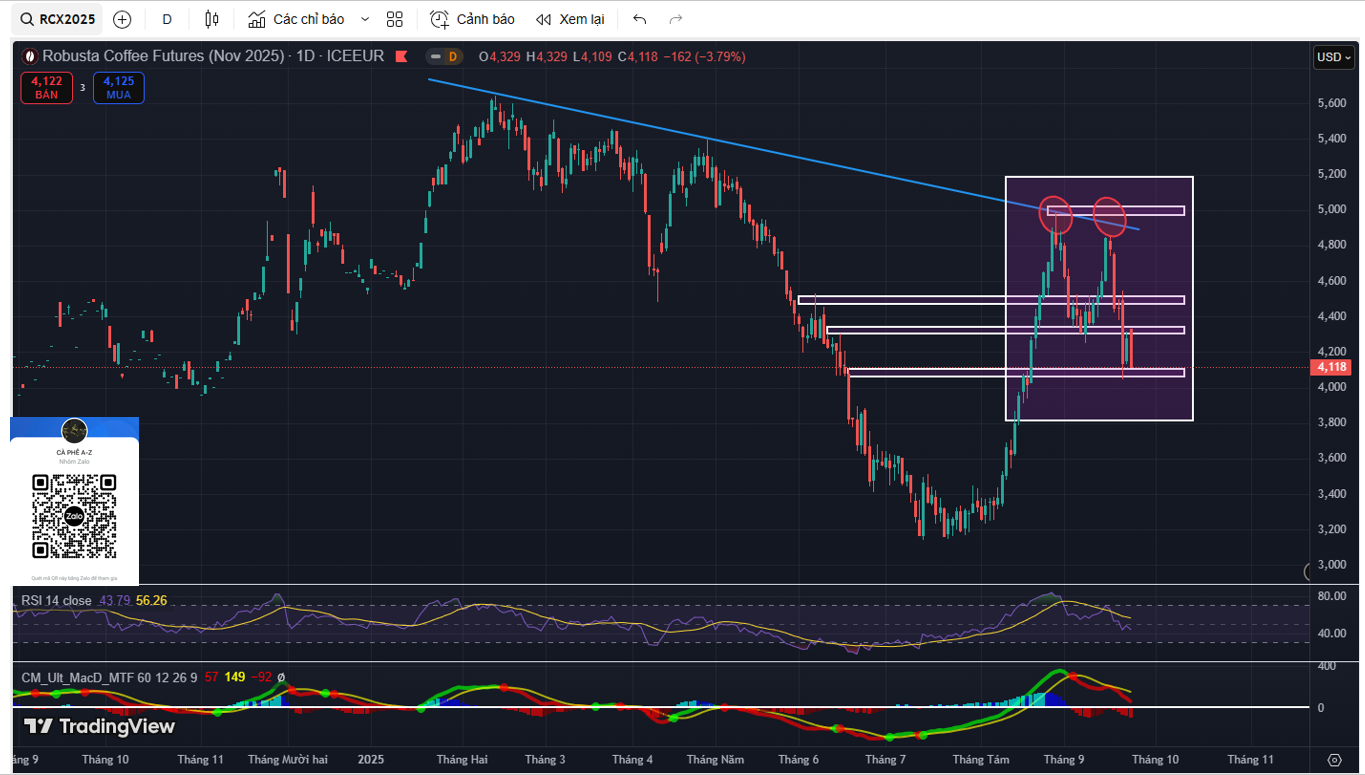This screenshot has width=1365, height=775.
Task: Click the TradingView logo
Action: 99,727
